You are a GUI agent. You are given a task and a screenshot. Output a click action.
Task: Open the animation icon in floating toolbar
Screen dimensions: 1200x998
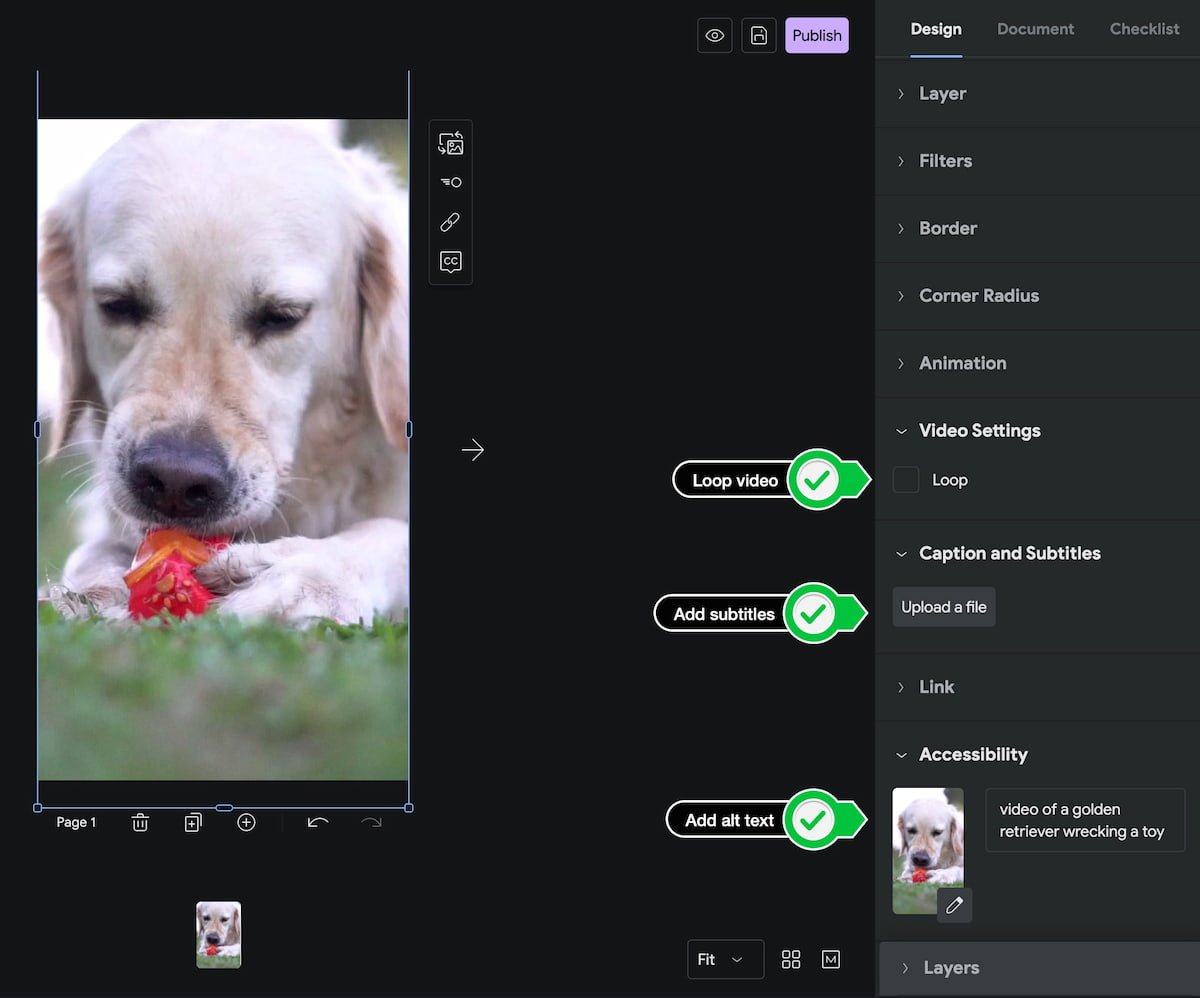pyautogui.click(x=450, y=182)
